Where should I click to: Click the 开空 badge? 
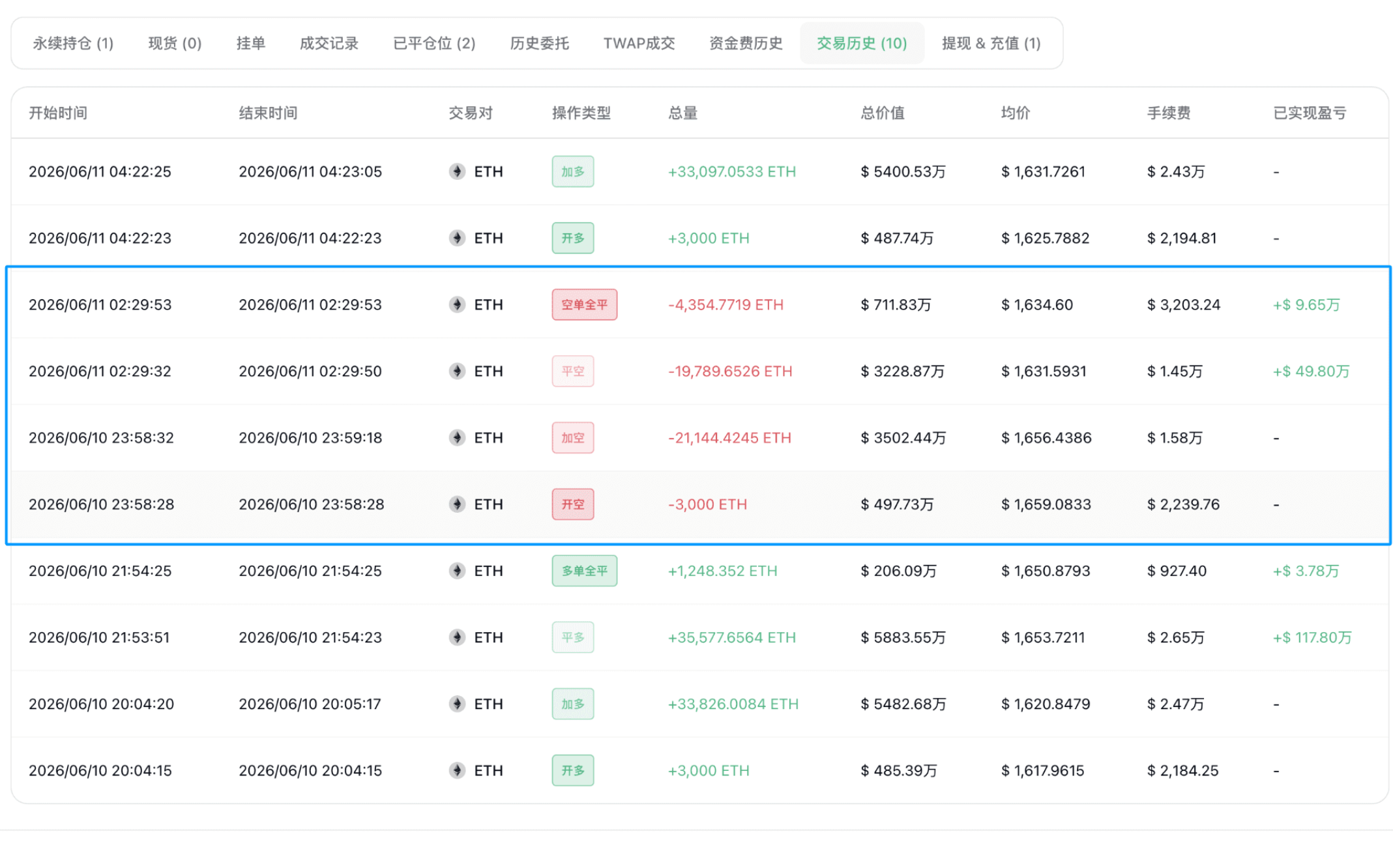(572, 504)
